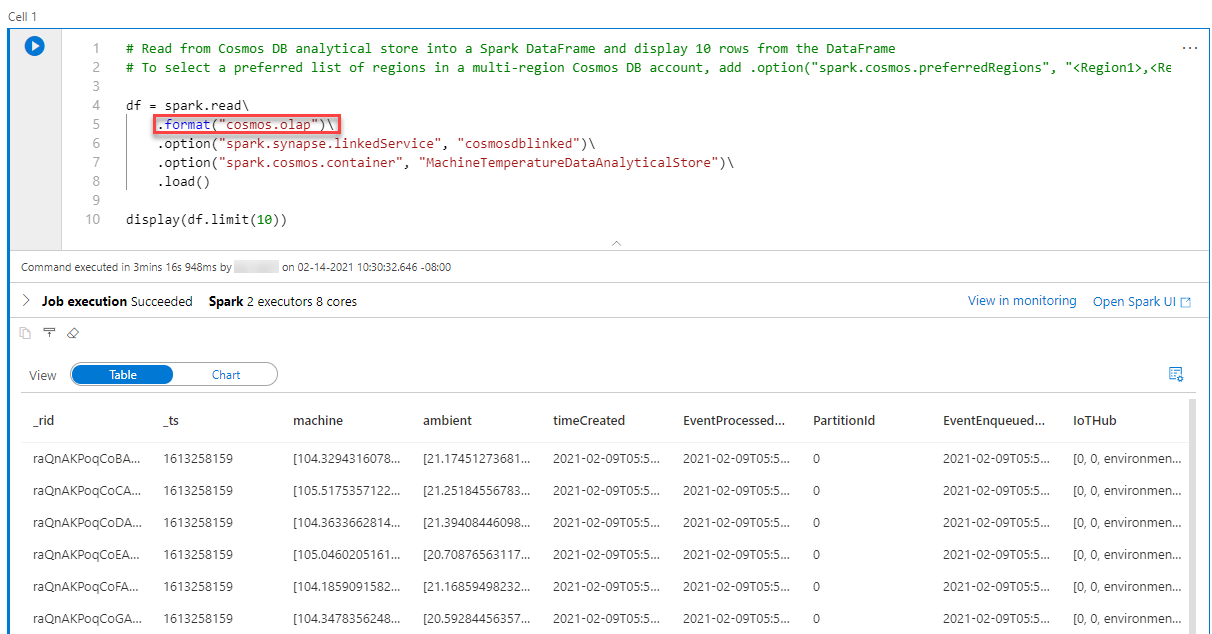
Task: Switch the output view to Chart
Action: tap(226, 374)
